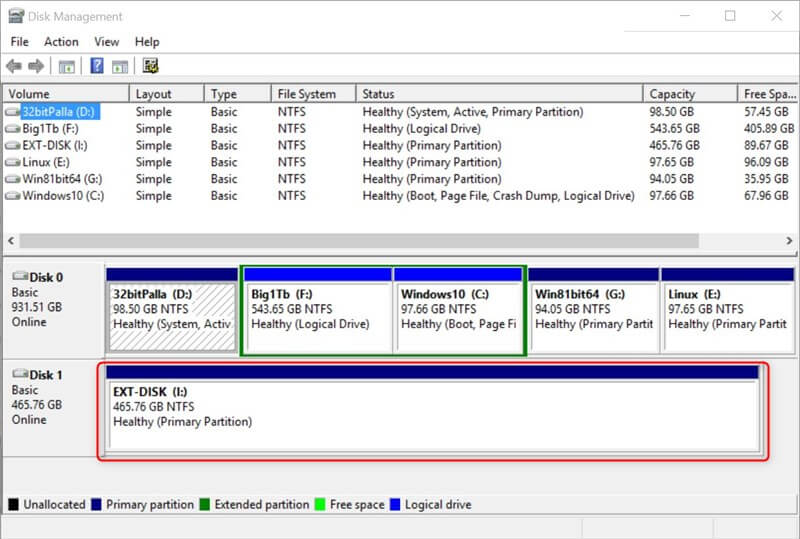Click the Show/Hide Action Pane icon
The width and height of the screenshot is (800, 539).
click(x=120, y=66)
